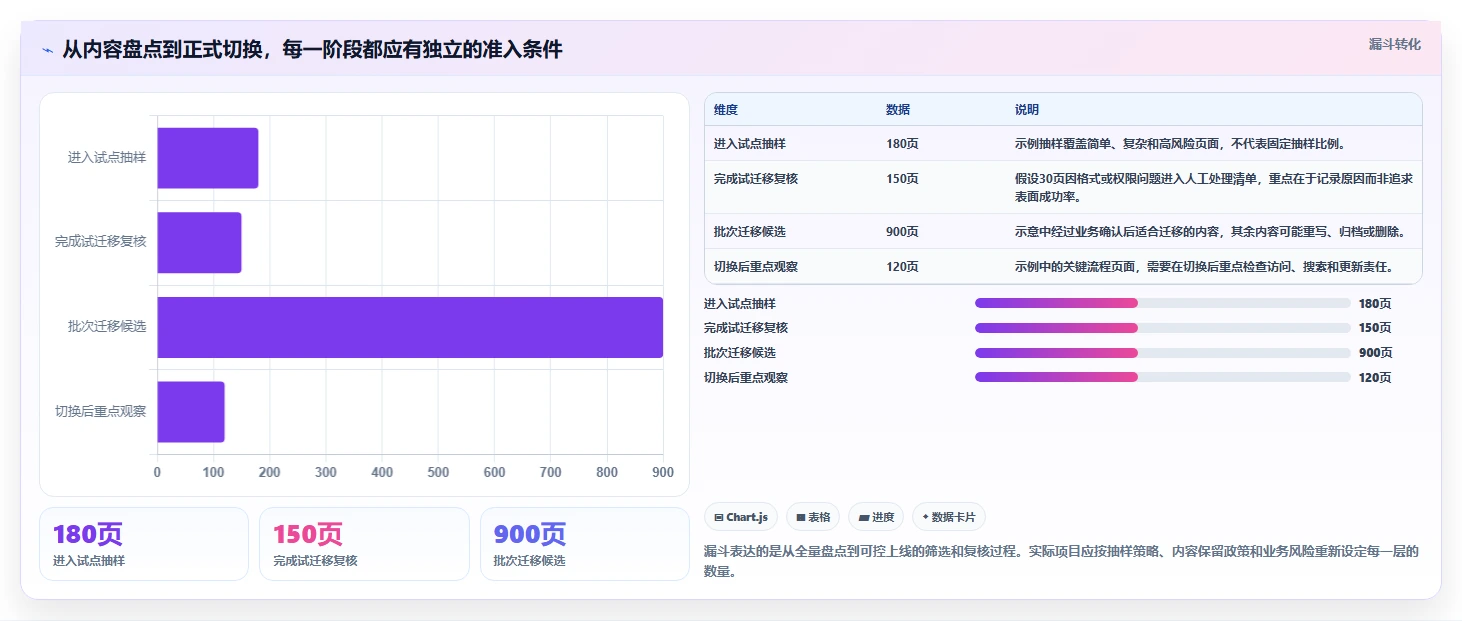Open the 150页 完成试迁移复核 data card

click(x=364, y=544)
